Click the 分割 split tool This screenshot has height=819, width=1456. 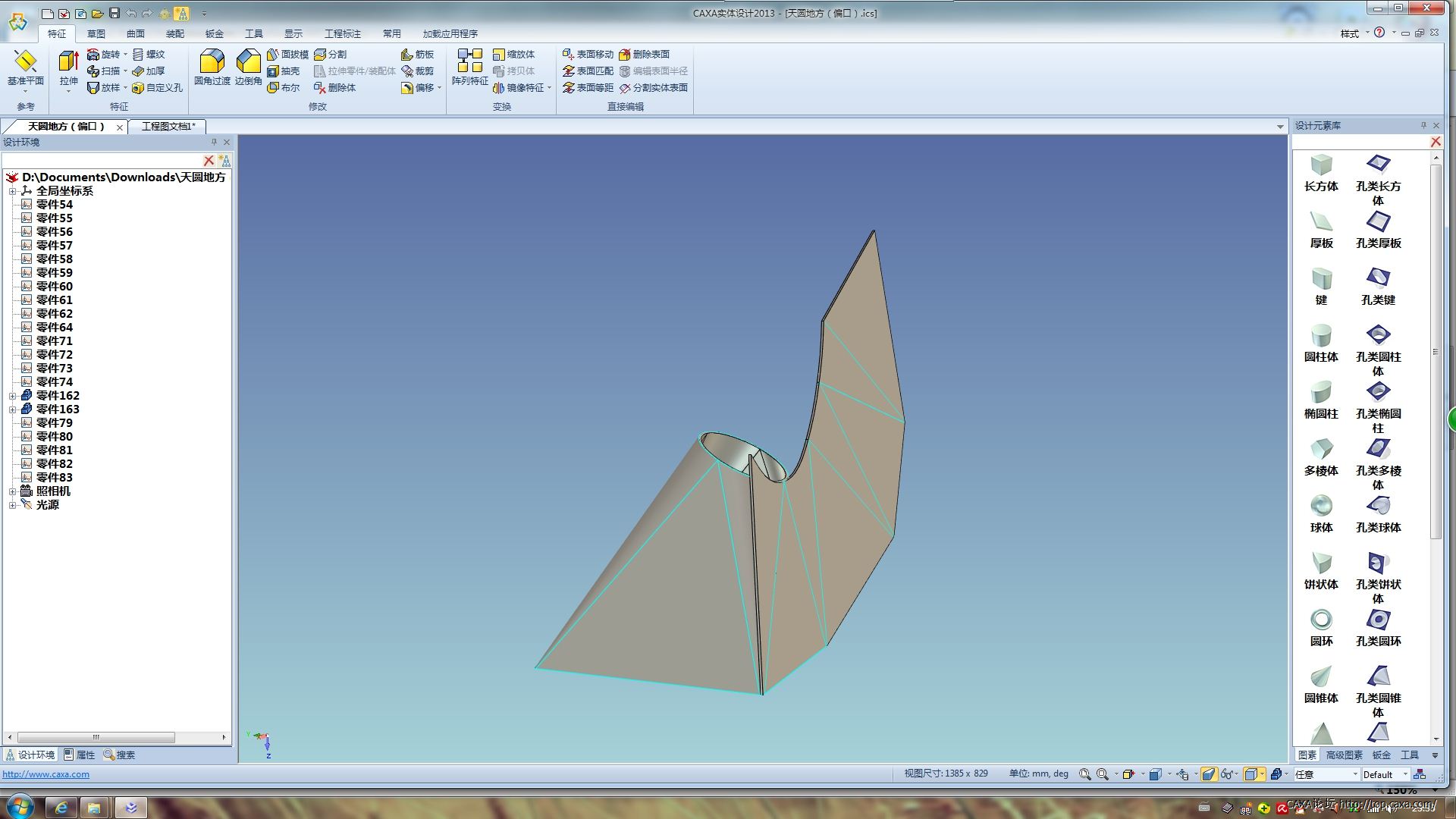331,55
